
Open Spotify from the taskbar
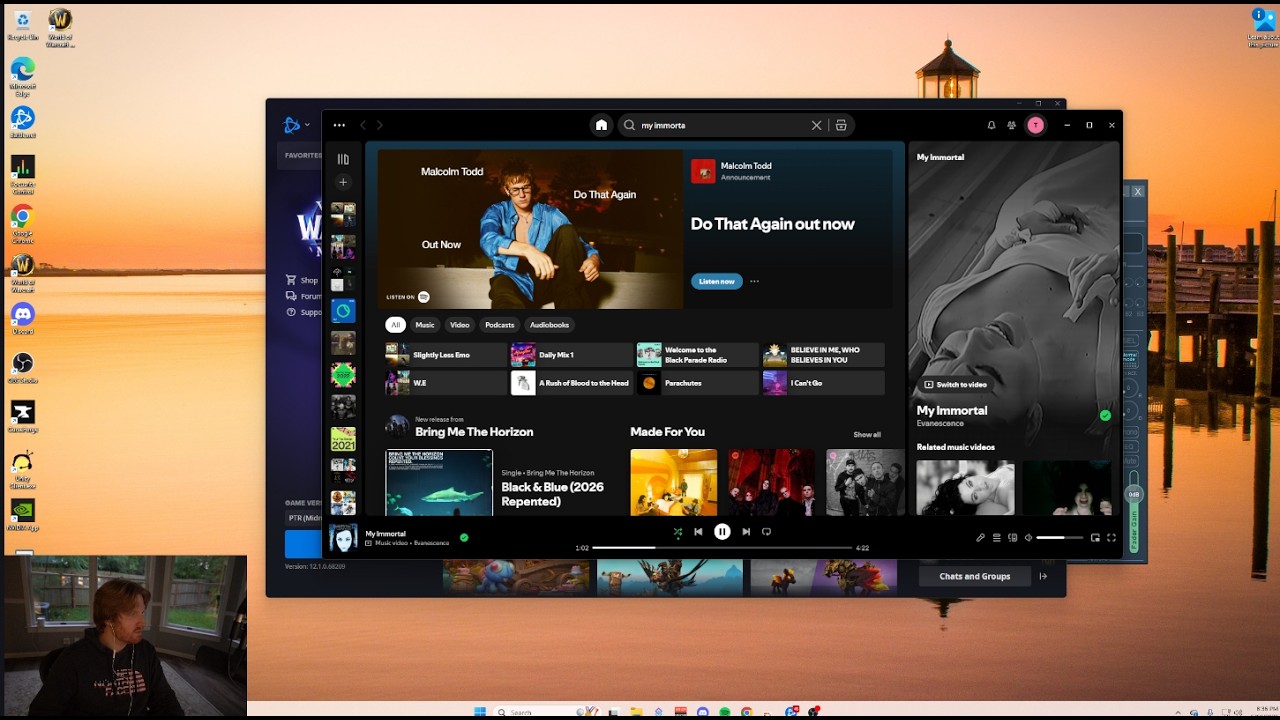tap(725, 712)
